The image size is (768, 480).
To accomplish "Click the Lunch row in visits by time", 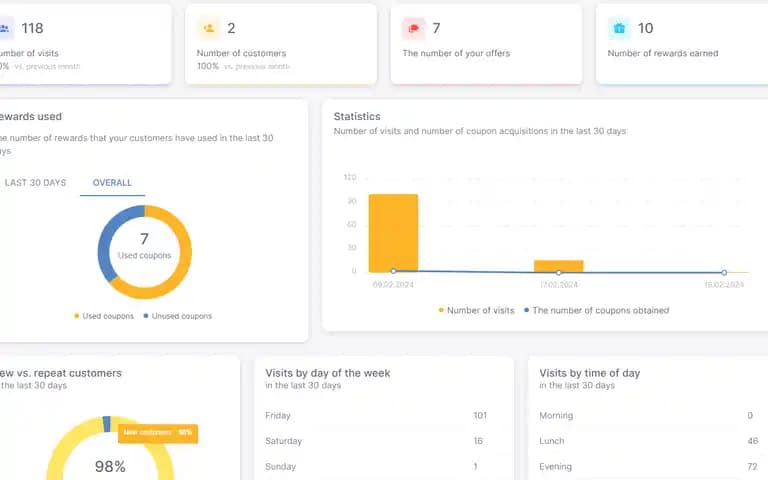I will 649,441.
